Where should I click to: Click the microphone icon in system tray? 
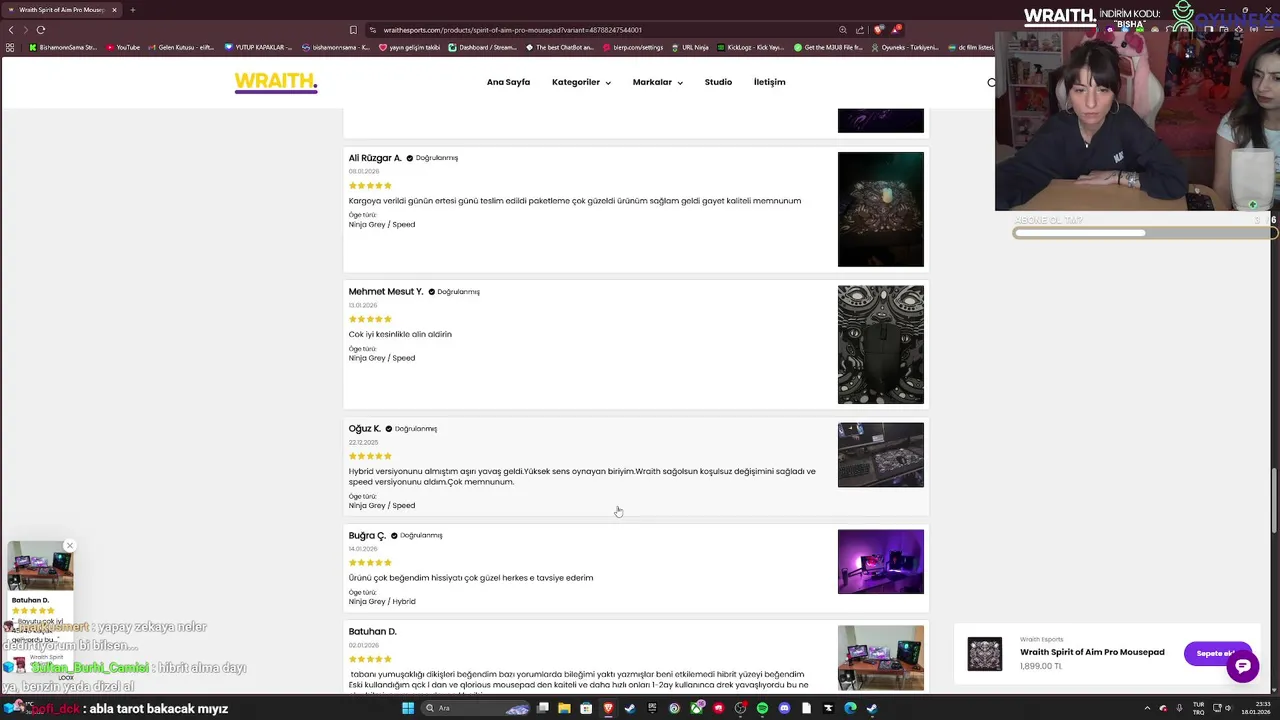(1179, 708)
